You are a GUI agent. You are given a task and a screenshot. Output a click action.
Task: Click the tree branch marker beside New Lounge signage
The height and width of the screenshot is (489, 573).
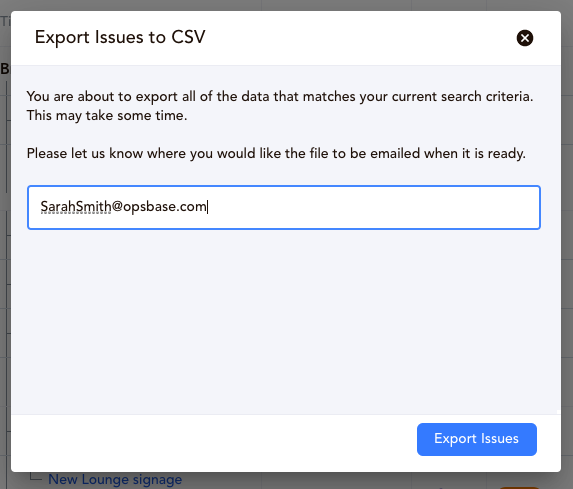[x=35, y=477]
